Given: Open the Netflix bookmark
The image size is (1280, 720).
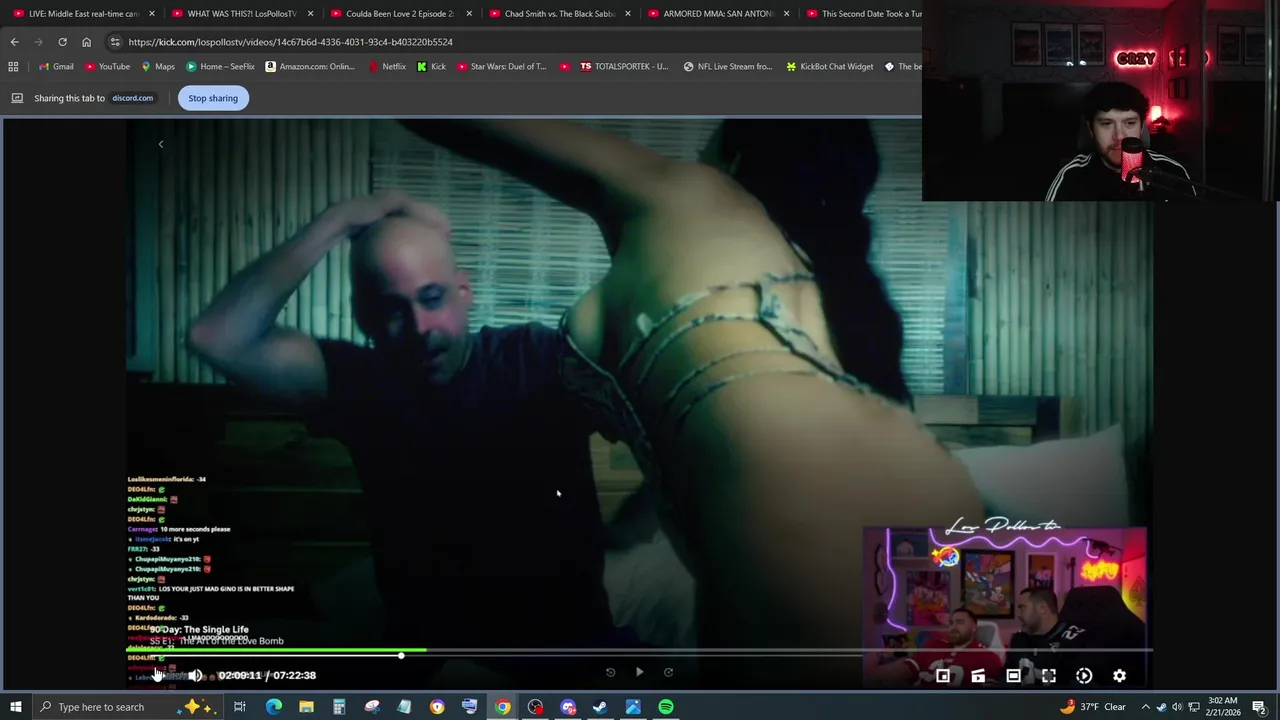Looking at the screenshot, I should point(387,67).
